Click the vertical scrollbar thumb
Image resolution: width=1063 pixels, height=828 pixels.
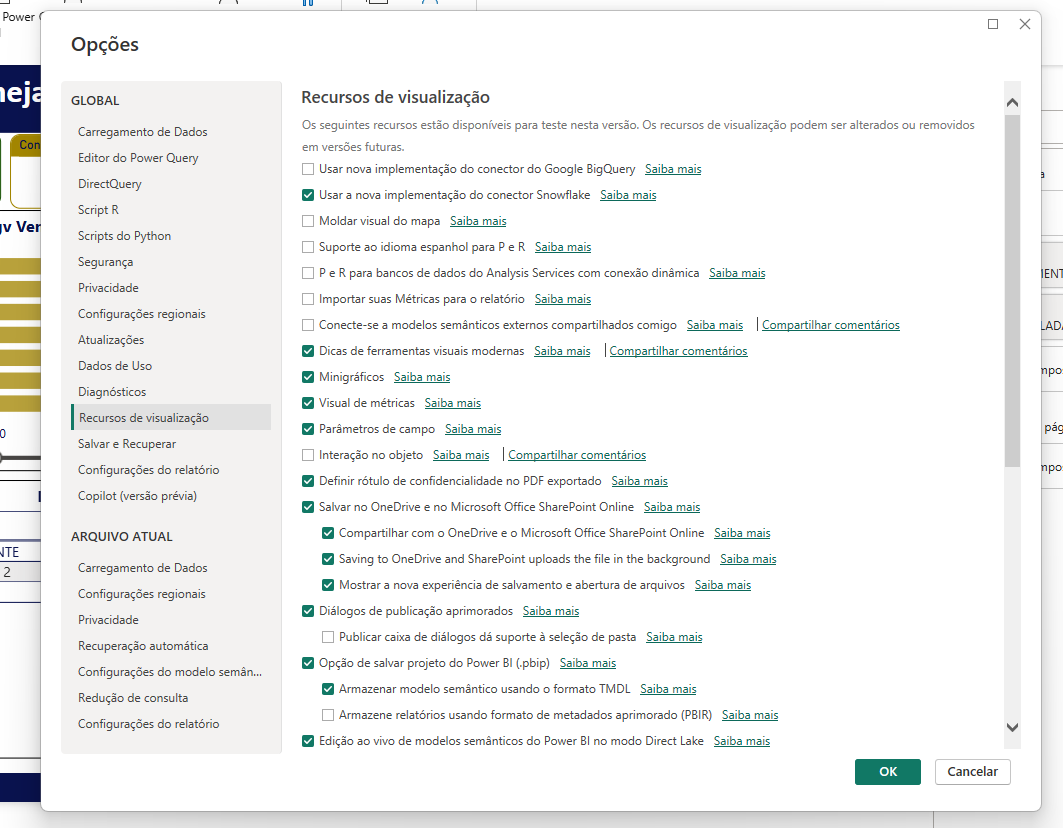coord(1012,291)
